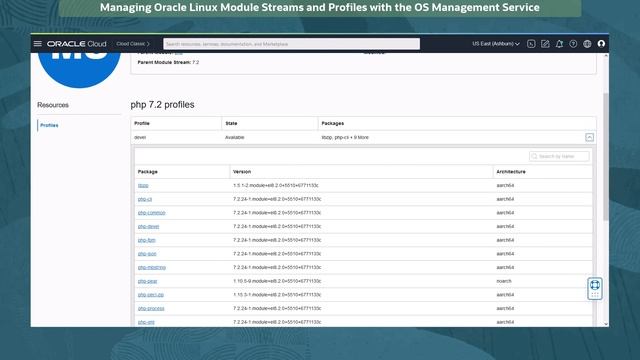Click the aarch64 cell in php-cli row
This screenshot has width=640, height=360.
[505, 199]
